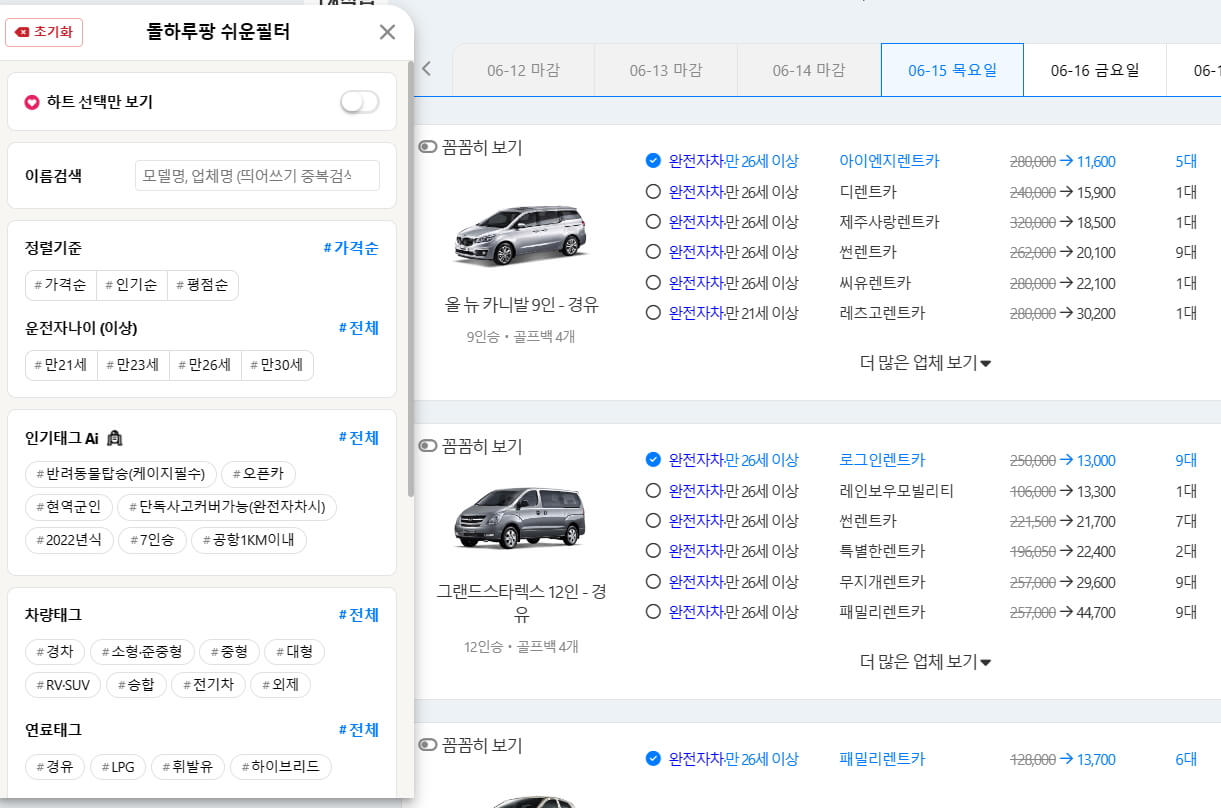Screen dimensions: 1221x808
Task: Select the #대형 vehicle tag
Action: [x=294, y=652]
